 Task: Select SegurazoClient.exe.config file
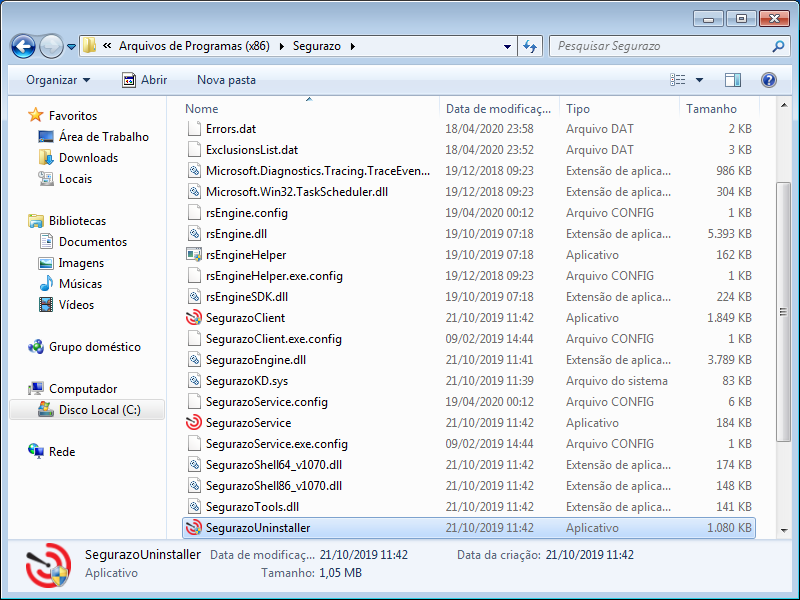pos(274,339)
